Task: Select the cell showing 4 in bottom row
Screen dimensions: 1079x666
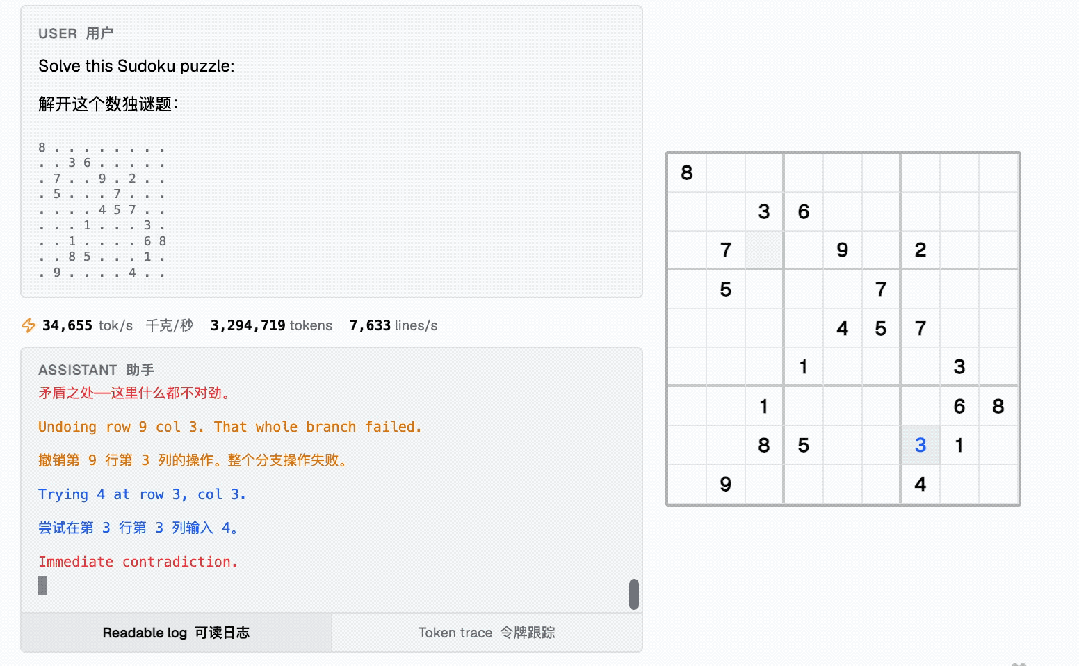Action: 920,483
